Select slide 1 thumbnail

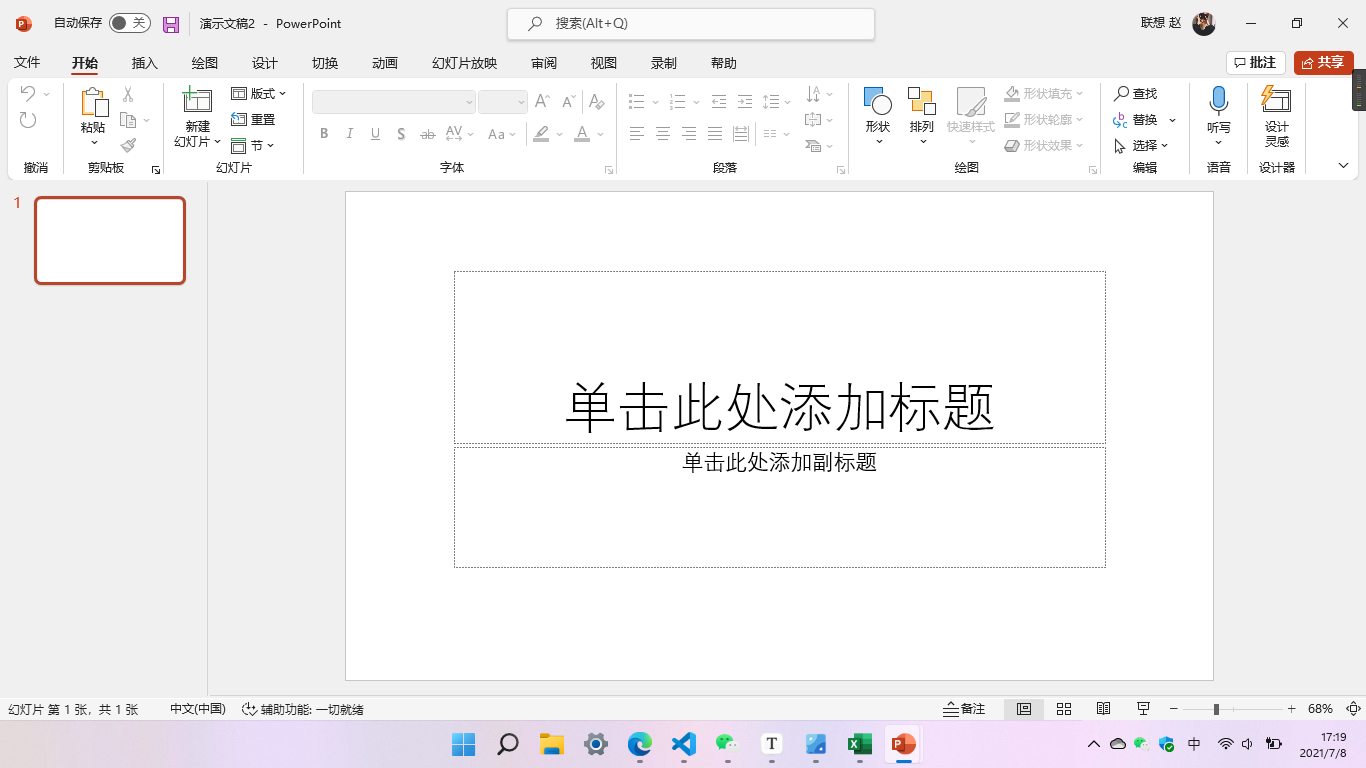110,240
